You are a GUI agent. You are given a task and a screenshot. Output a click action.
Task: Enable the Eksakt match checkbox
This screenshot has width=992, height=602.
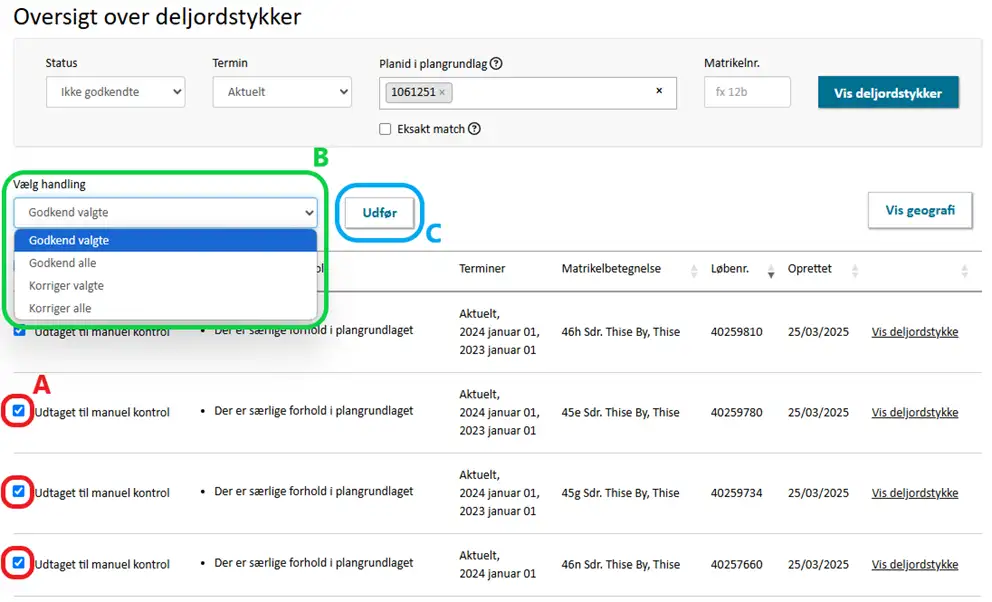[x=385, y=129]
